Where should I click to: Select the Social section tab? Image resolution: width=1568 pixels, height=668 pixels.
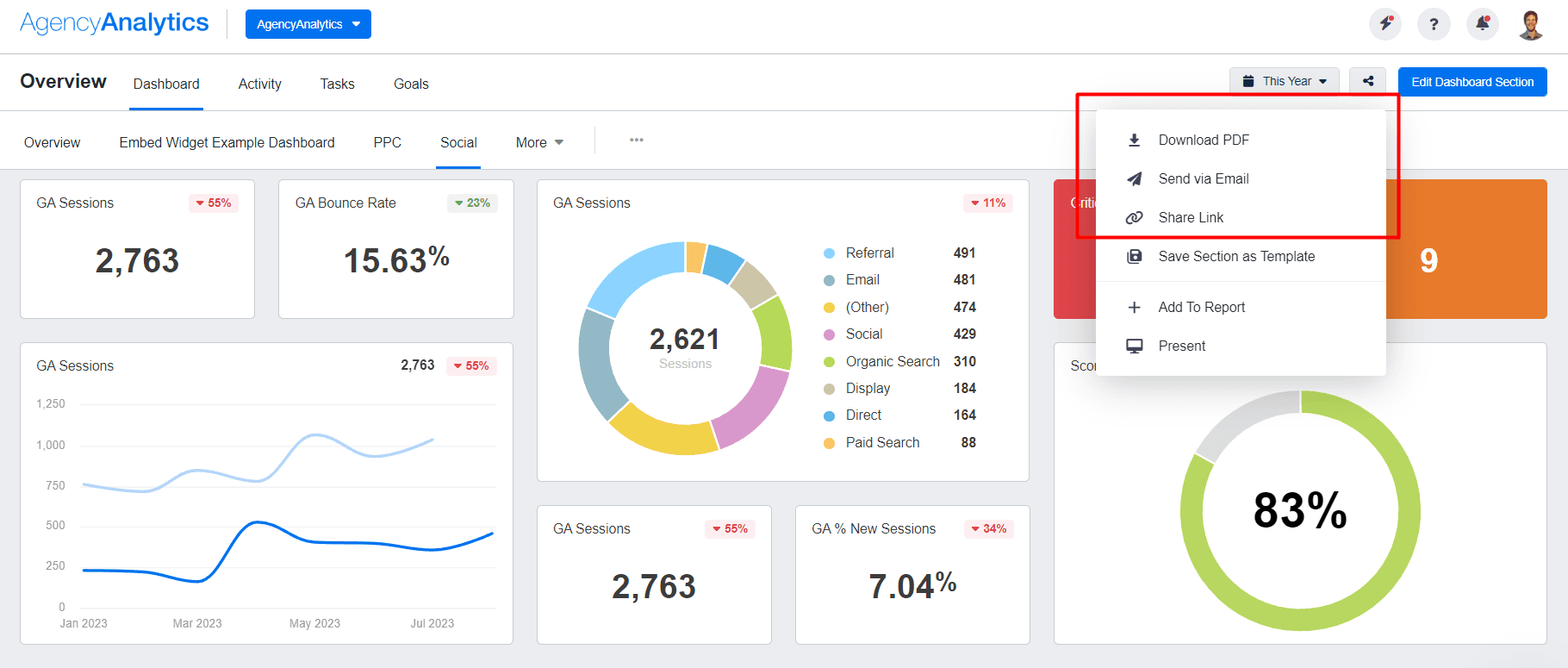(x=458, y=142)
